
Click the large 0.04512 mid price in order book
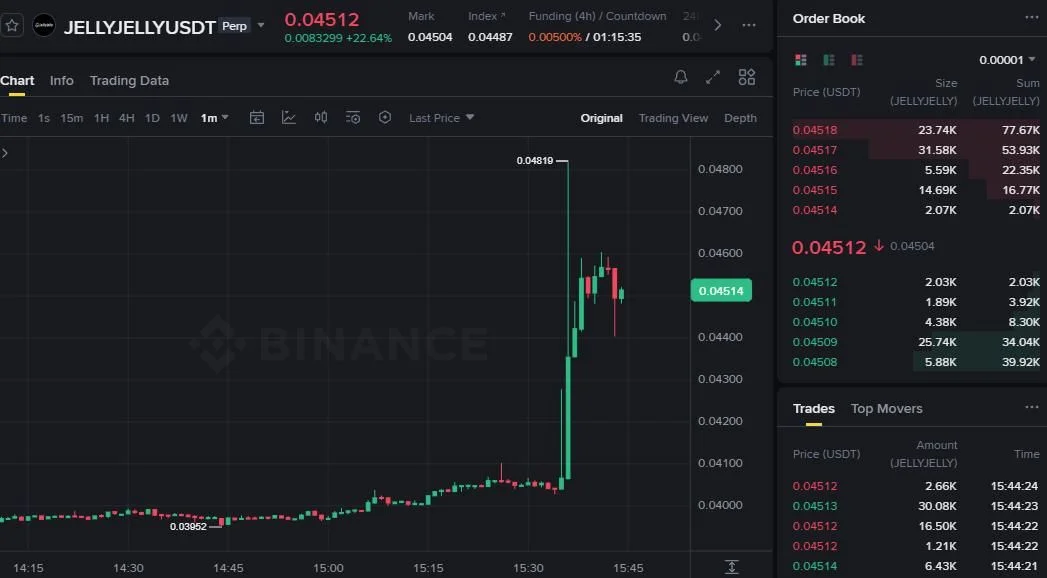pyautogui.click(x=829, y=248)
